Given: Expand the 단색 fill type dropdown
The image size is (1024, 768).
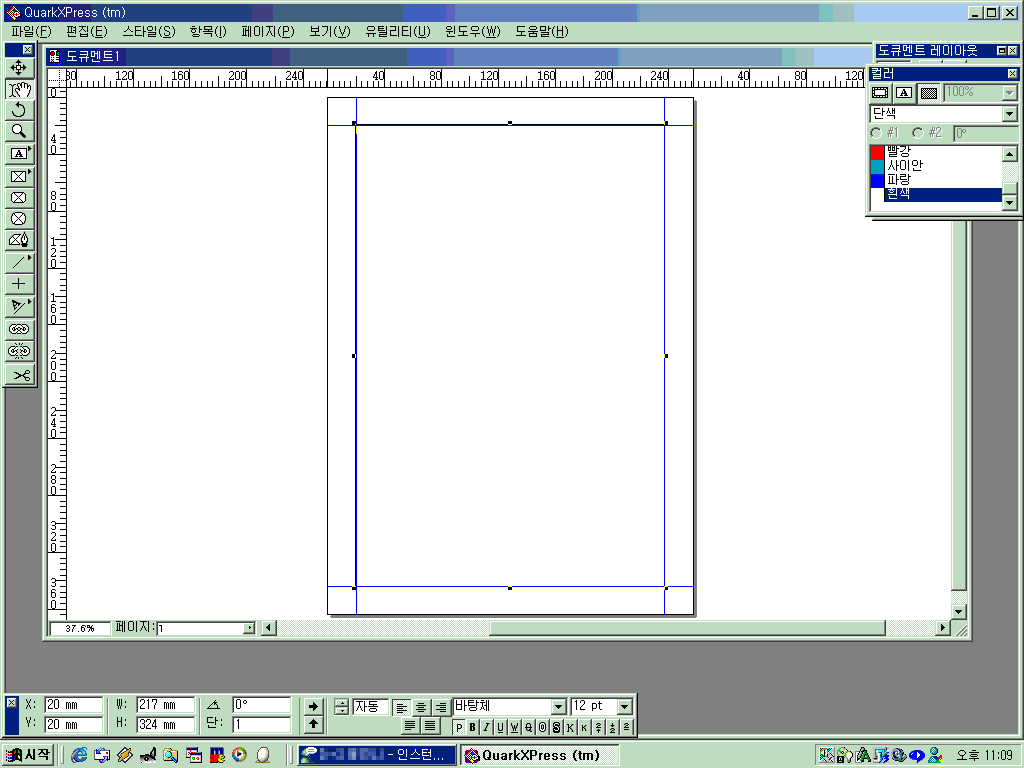Looking at the screenshot, I should [x=1009, y=114].
